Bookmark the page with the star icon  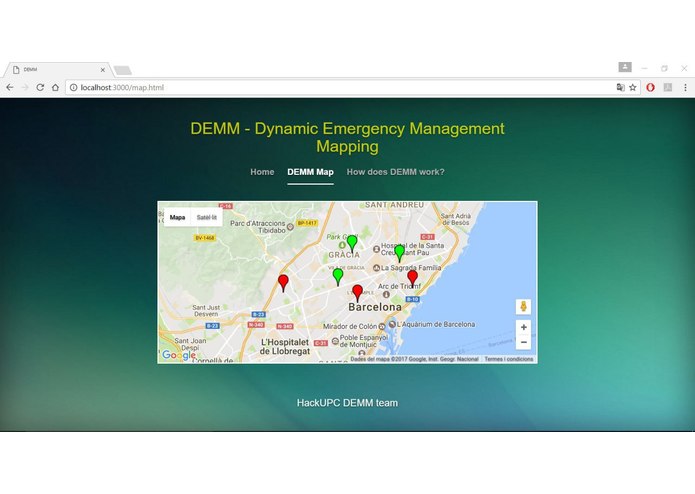[x=633, y=88]
